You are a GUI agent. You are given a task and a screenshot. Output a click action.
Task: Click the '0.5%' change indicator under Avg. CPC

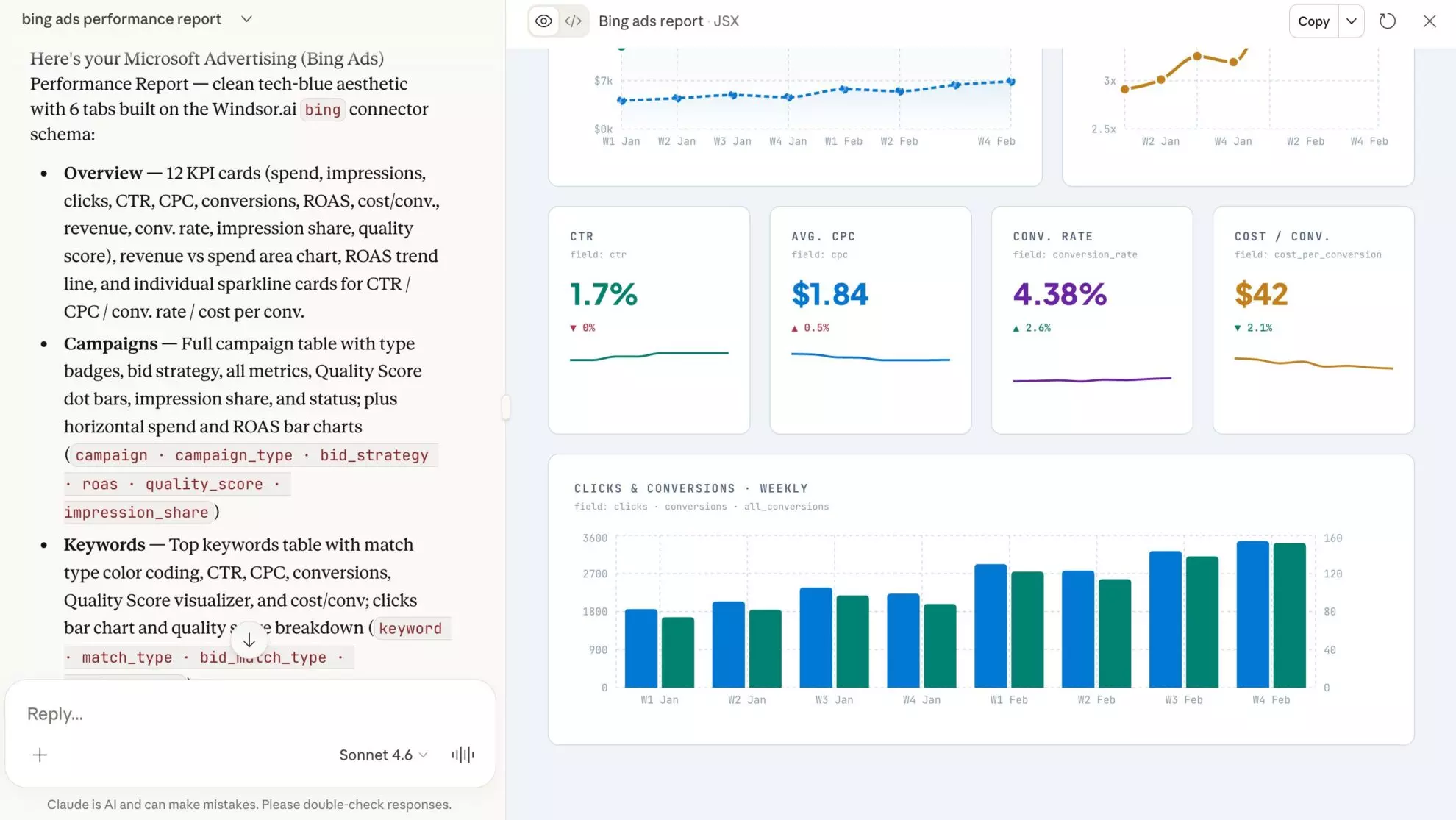pyautogui.click(x=810, y=328)
